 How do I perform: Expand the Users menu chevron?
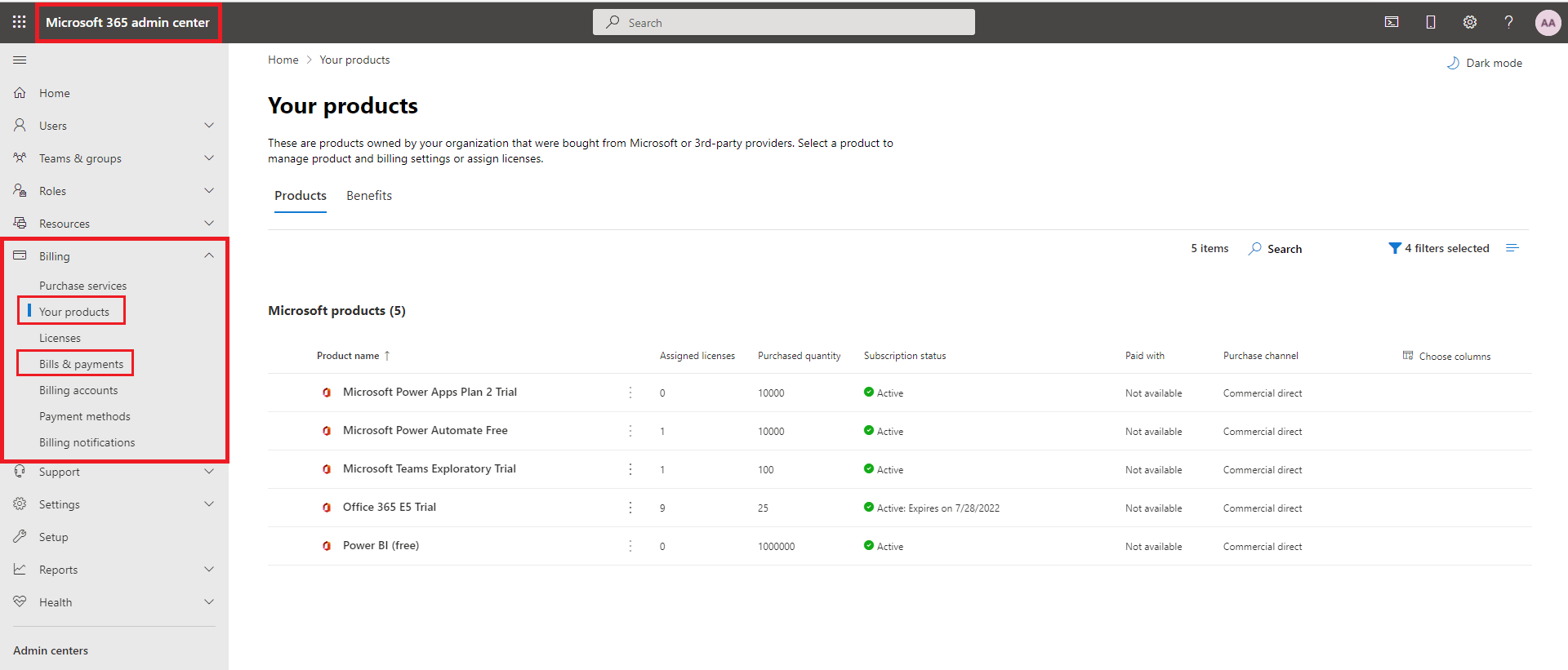point(209,125)
